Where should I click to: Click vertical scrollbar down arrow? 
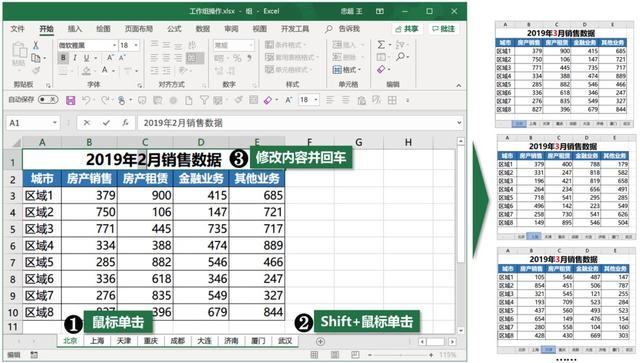[x=461, y=330]
